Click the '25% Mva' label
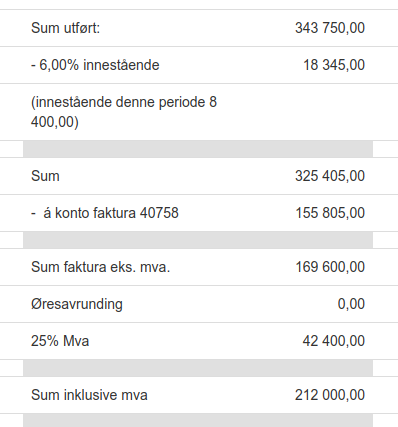The image size is (398, 427). click(x=60, y=341)
